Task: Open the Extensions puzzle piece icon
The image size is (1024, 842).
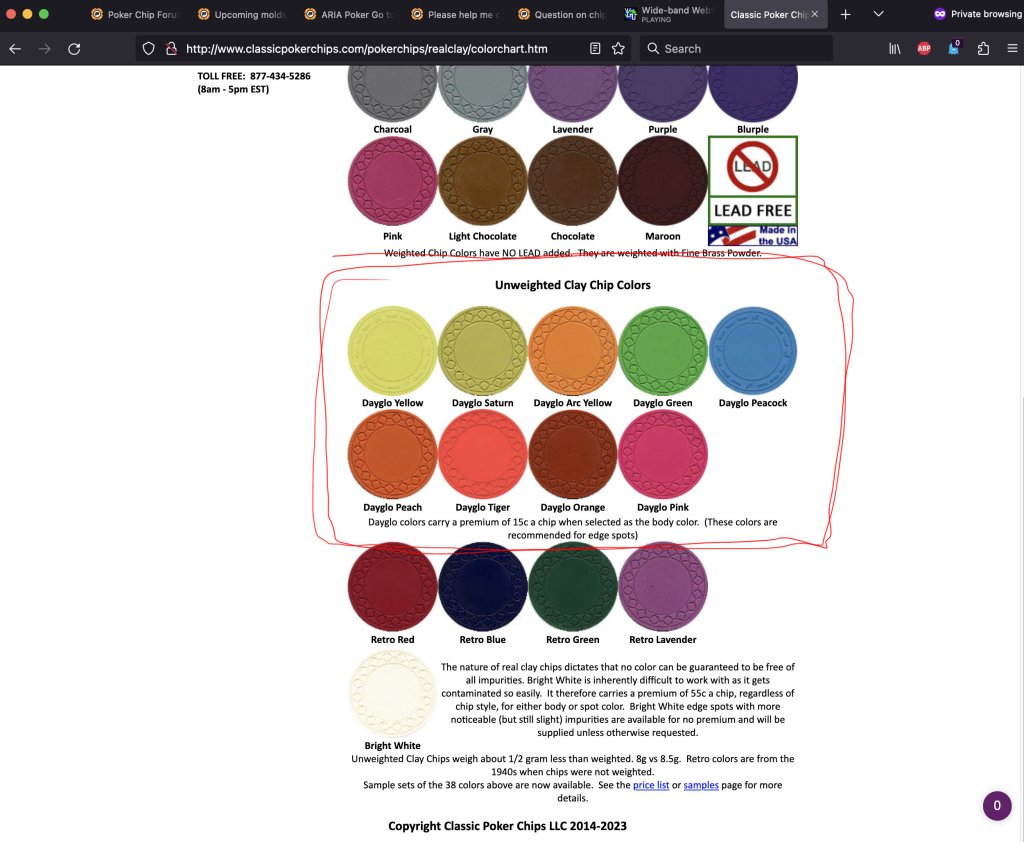Action: [983, 48]
